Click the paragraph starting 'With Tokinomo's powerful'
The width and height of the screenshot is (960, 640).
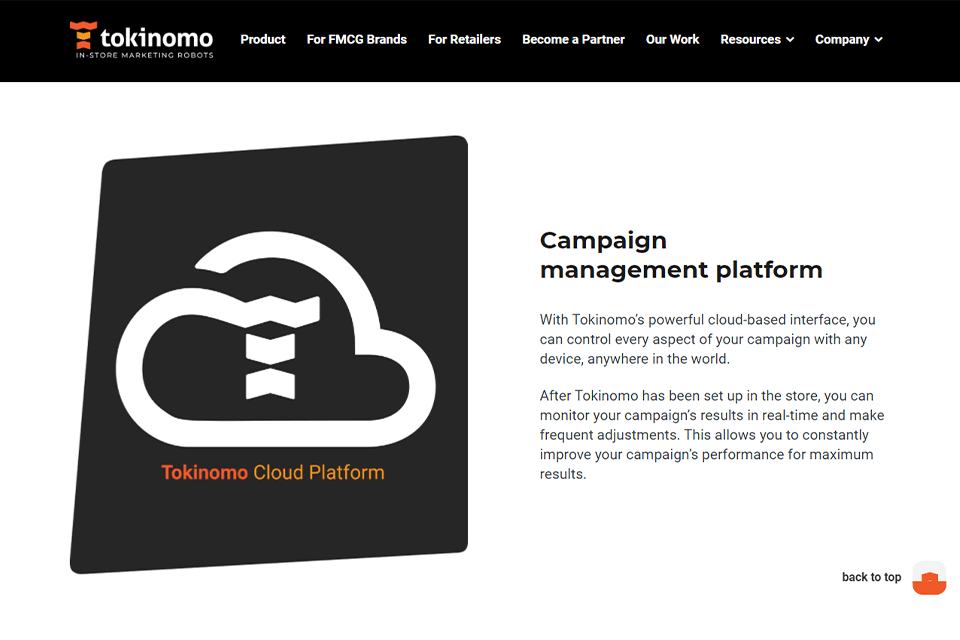[707, 339]
